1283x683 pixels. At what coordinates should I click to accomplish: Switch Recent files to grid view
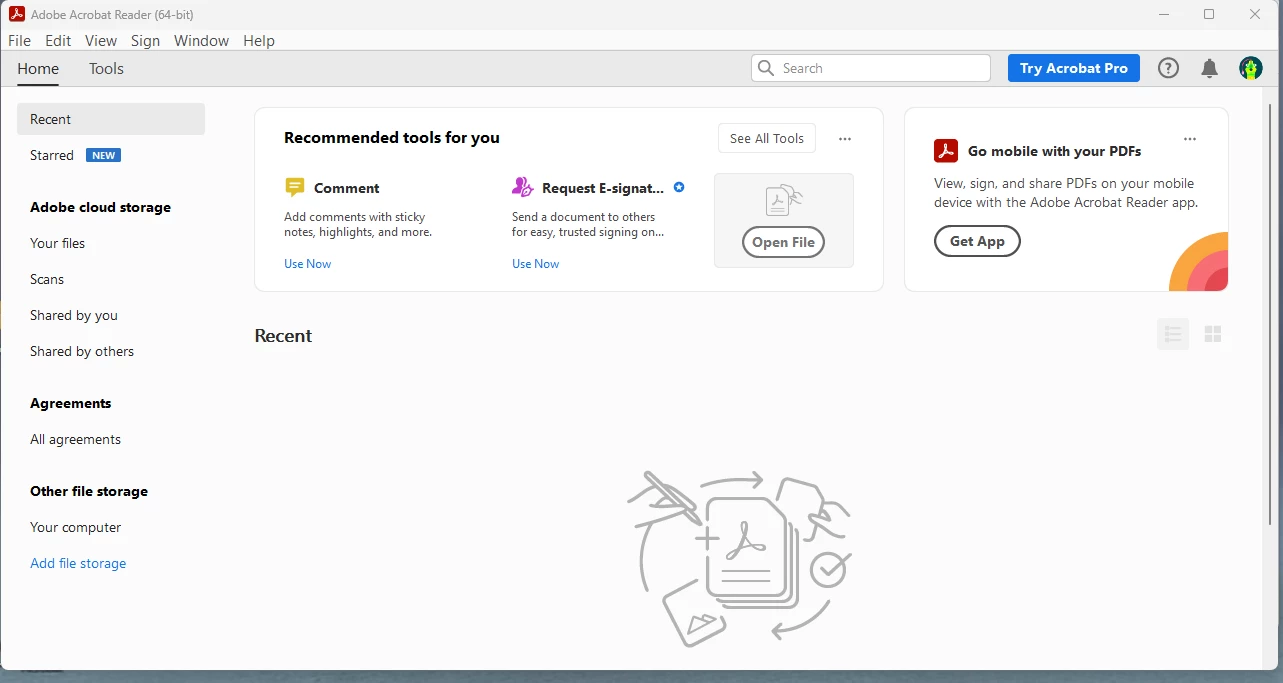[x=1213, y=334]
